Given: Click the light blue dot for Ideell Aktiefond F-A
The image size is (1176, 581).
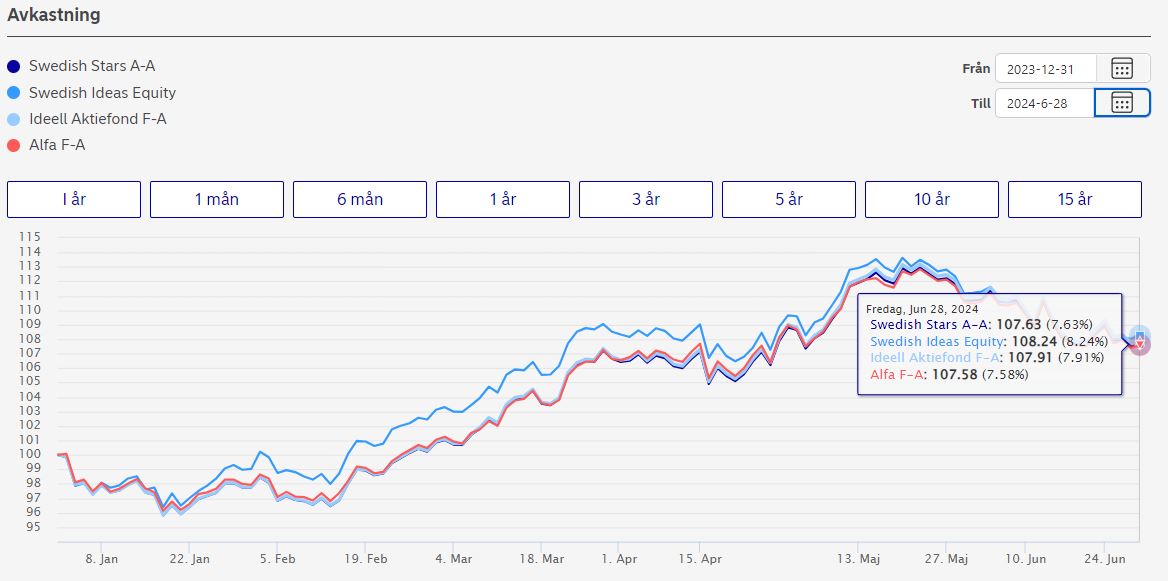Looking at the screenshot, I should tap(14, 119).
